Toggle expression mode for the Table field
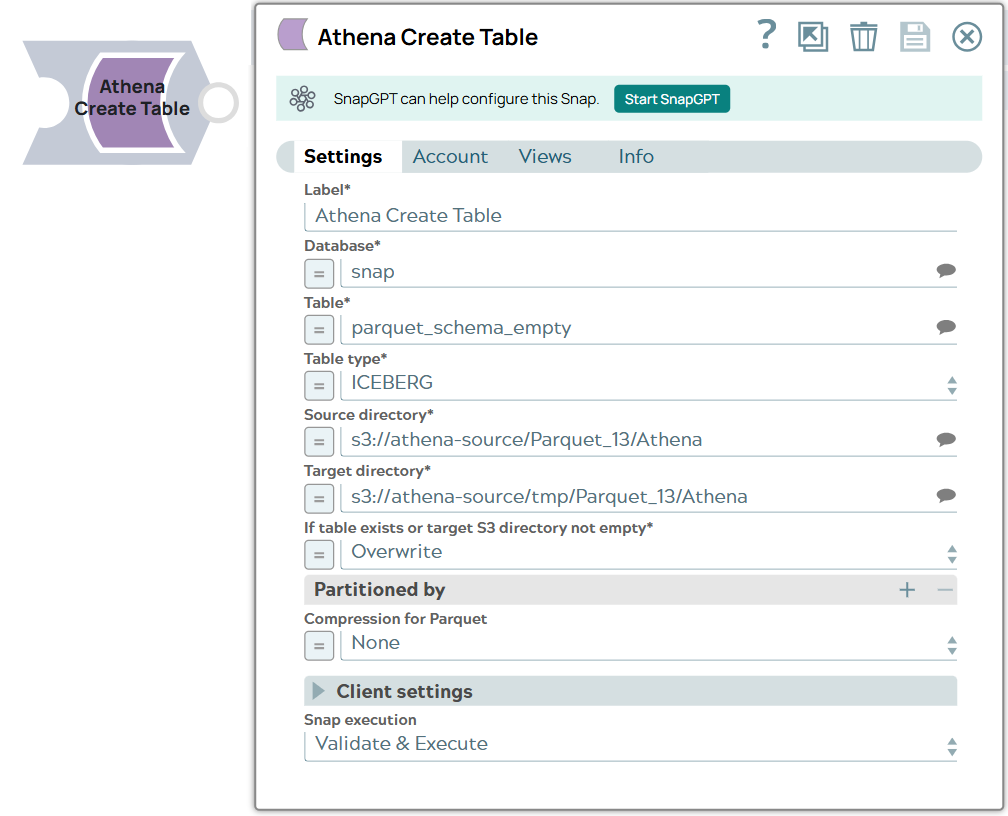 click(318, 329)
